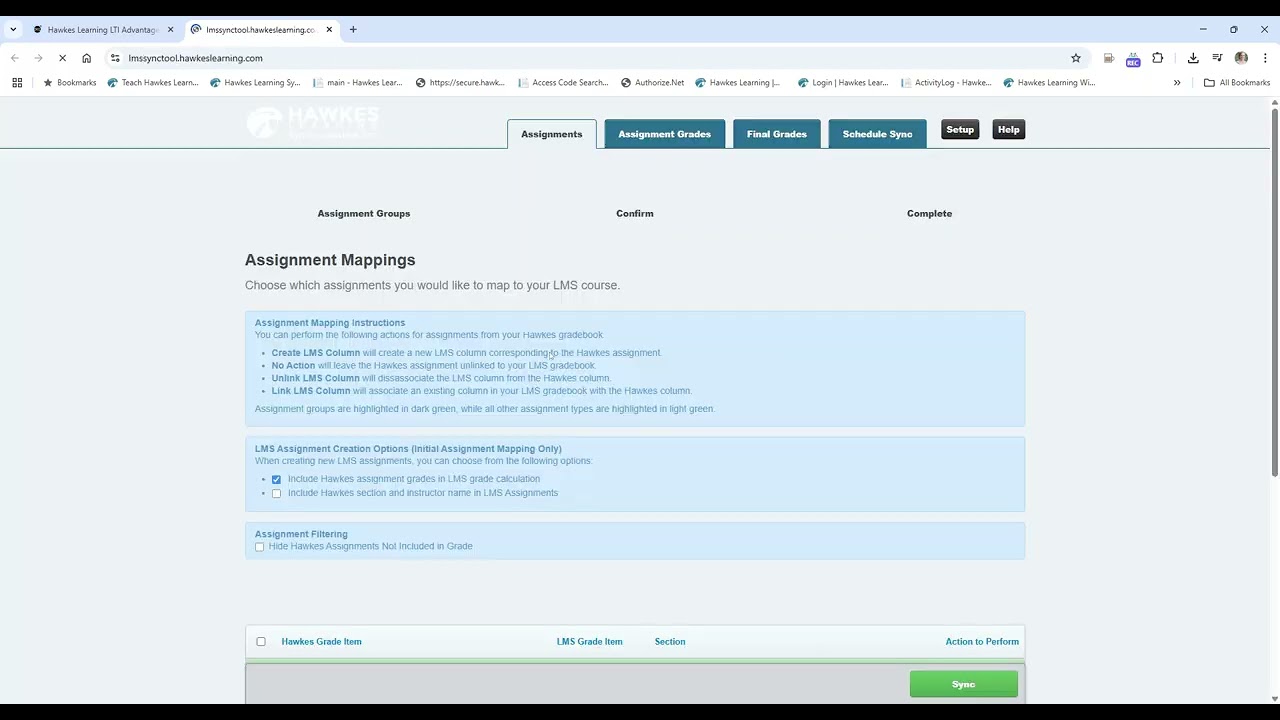1280x720 pixels.
Task: Open the Apps grid in bookmarks bar
Action: tap(17, 83)
